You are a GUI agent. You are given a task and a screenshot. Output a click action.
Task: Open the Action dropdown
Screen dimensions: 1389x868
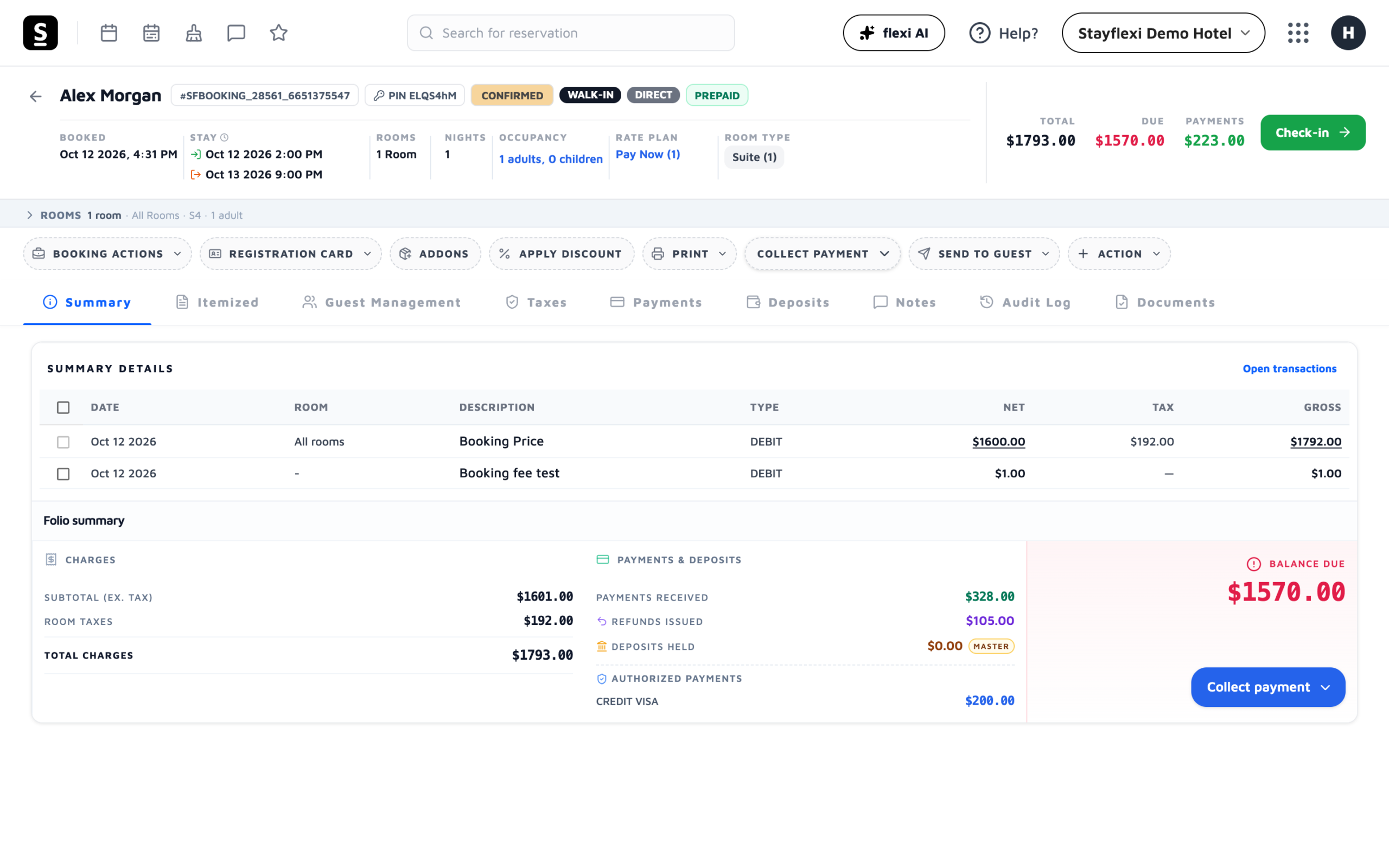pos(1119,254)
